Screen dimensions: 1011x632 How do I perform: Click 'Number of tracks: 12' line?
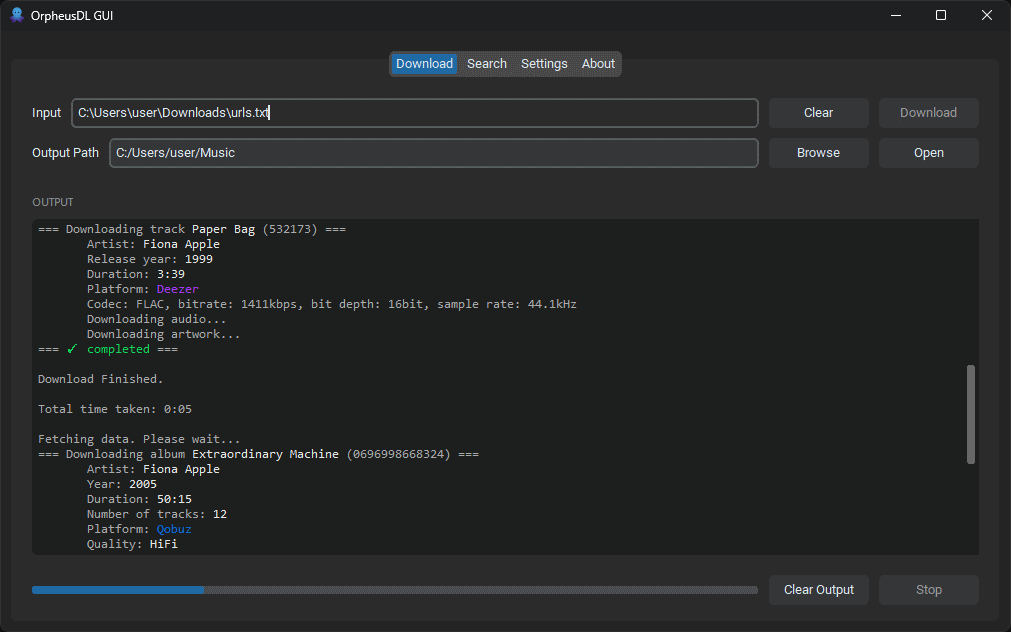point(157,514)
